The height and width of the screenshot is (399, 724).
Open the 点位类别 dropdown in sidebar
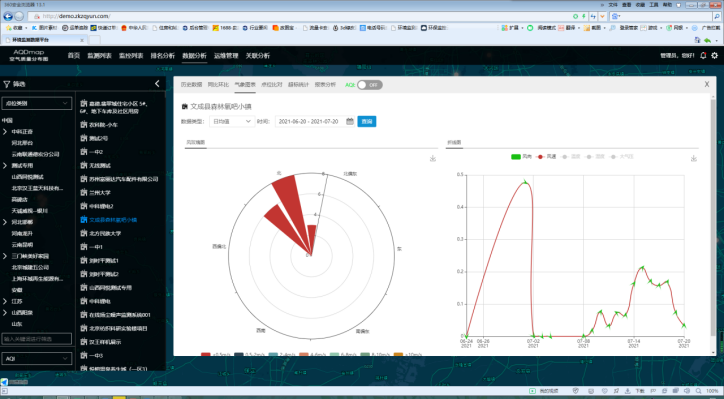pos(37,103)
